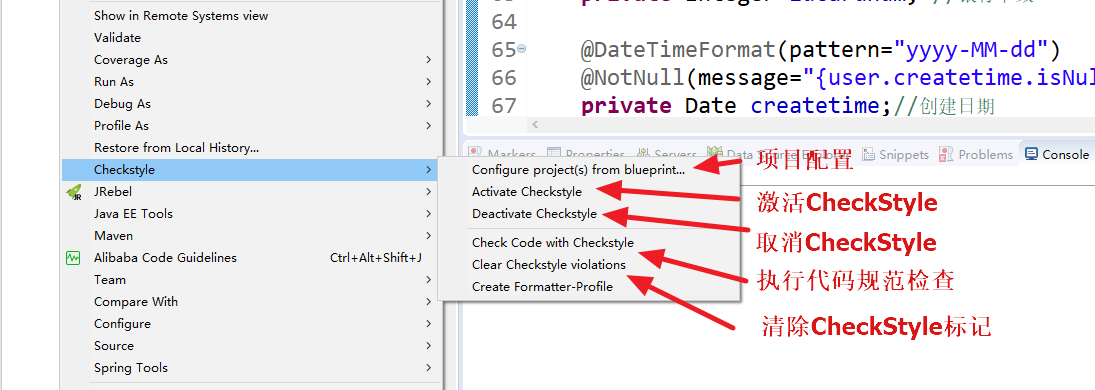Screen dimensions: 1095x390
Task: Click the Console tab monitor icon
Action: (1031, 154)
